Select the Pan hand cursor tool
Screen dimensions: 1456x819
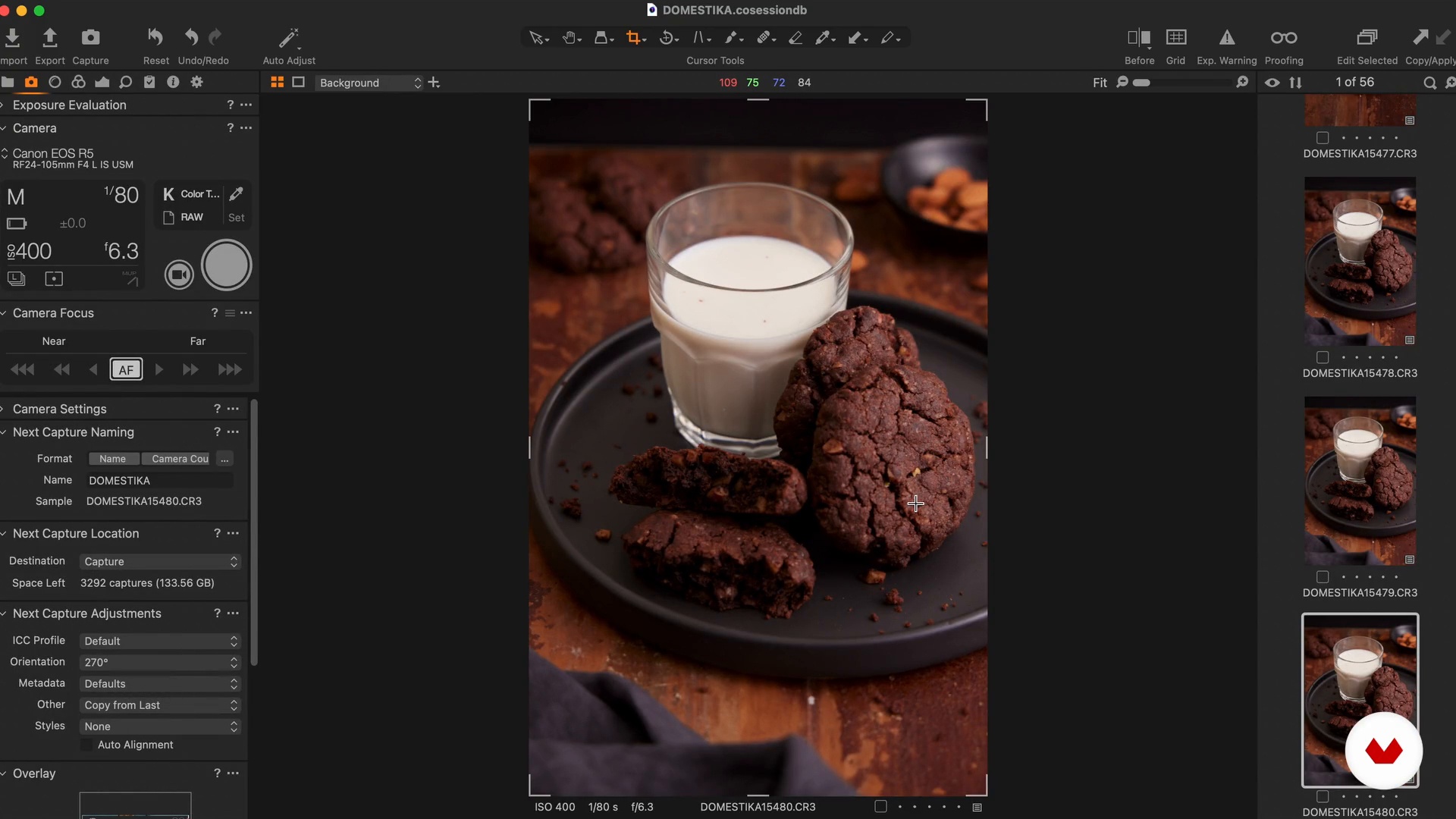pyautogui.click(x=570, y=38)
